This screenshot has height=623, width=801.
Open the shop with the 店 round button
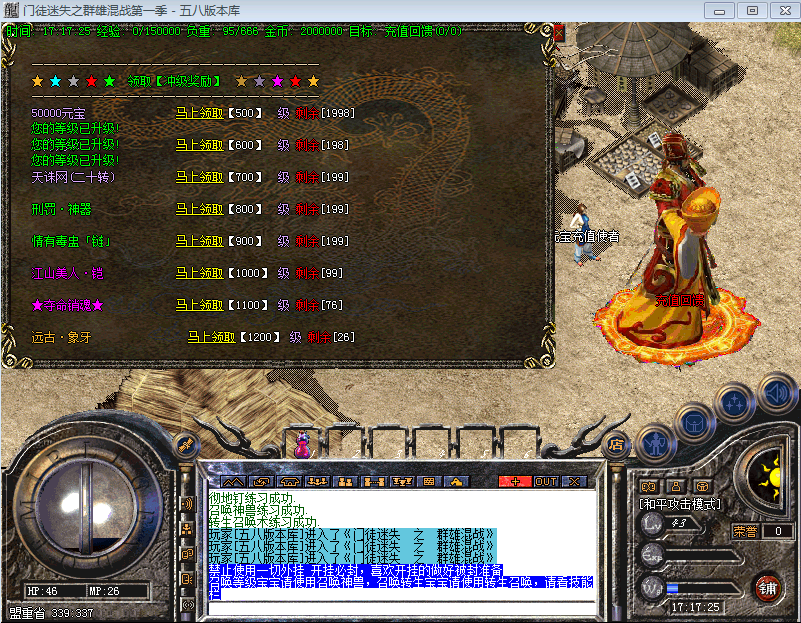(616, 445)
